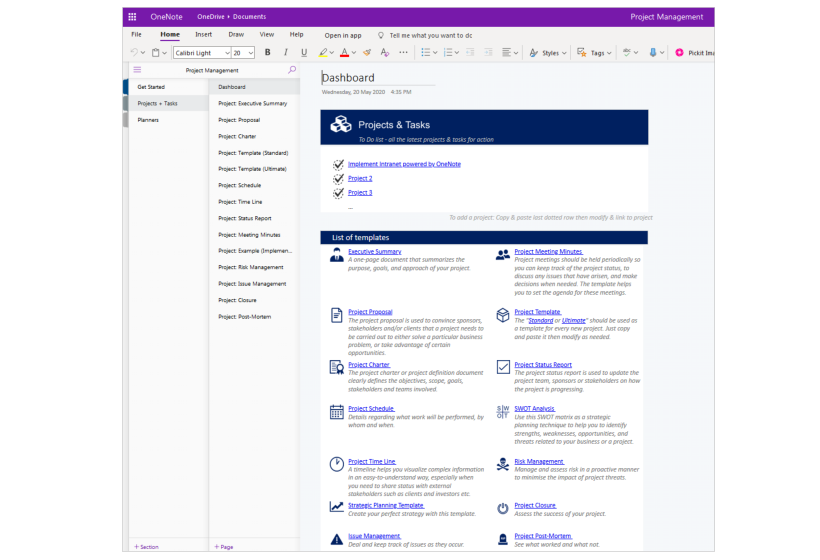The height and width of the screenshot is (560, 820).
Task: Switch to the View tab
Action: [267, 35]
